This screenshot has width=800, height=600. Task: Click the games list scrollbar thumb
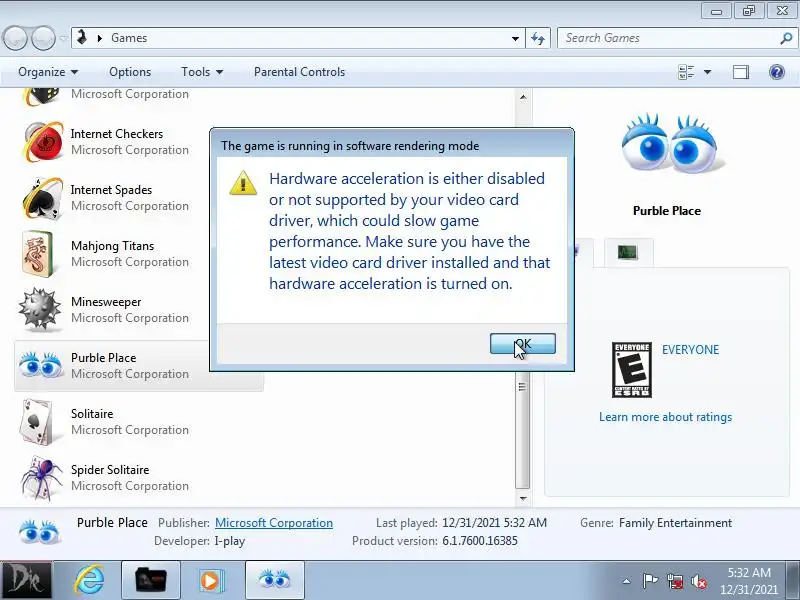tap(522, 430)
